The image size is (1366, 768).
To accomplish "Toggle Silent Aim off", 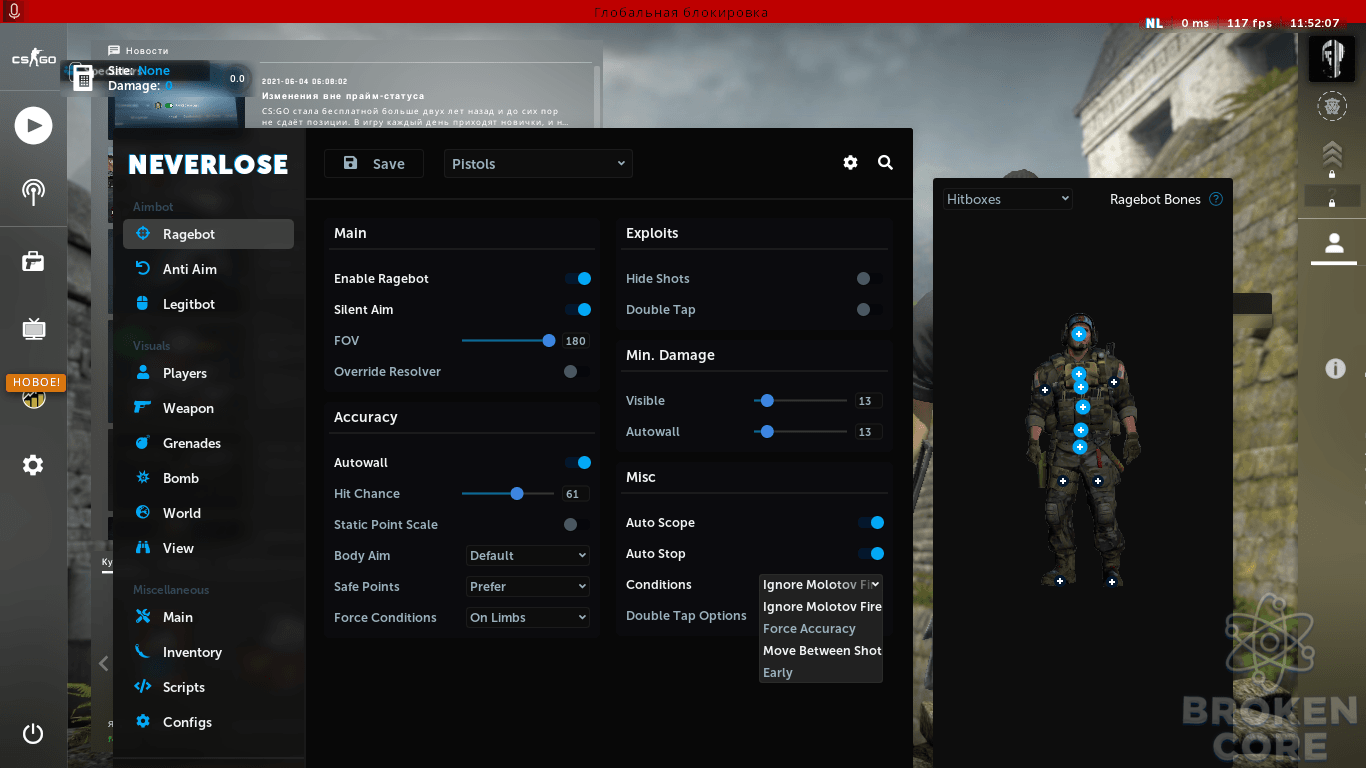I will point(577,310).
